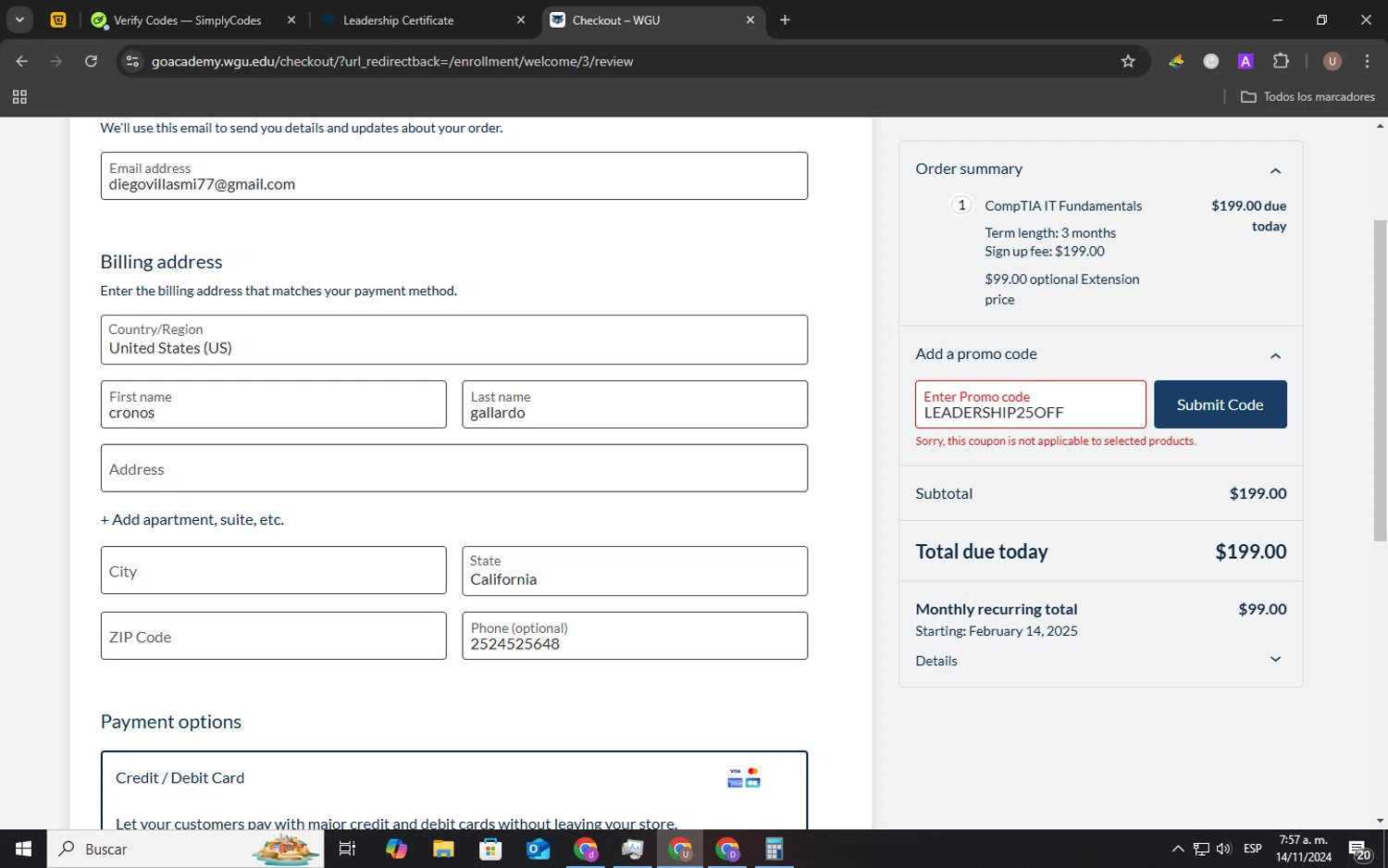
Task: Open the Windows Start menu
Action: tap(23, 849)
